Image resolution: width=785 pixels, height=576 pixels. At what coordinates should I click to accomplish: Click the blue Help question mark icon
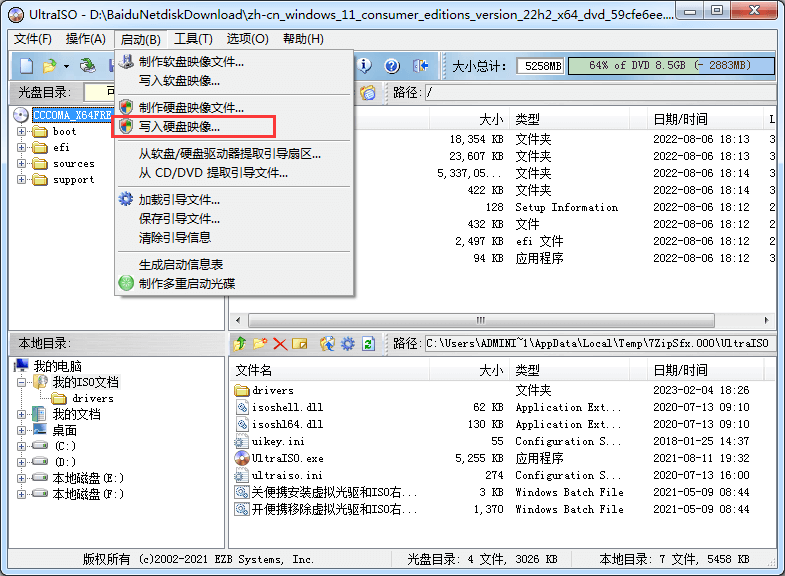coord(392,66)
